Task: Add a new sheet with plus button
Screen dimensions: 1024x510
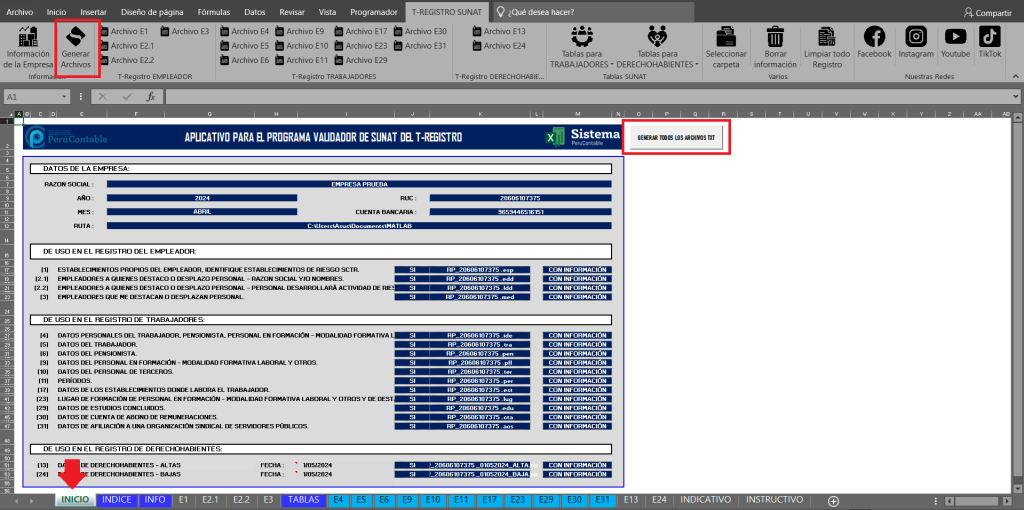Action: 833,500
